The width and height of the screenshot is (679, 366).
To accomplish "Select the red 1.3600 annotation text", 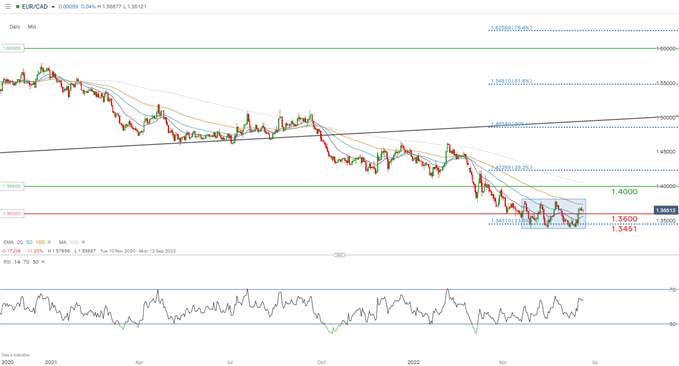I will [x=624, y=219].
